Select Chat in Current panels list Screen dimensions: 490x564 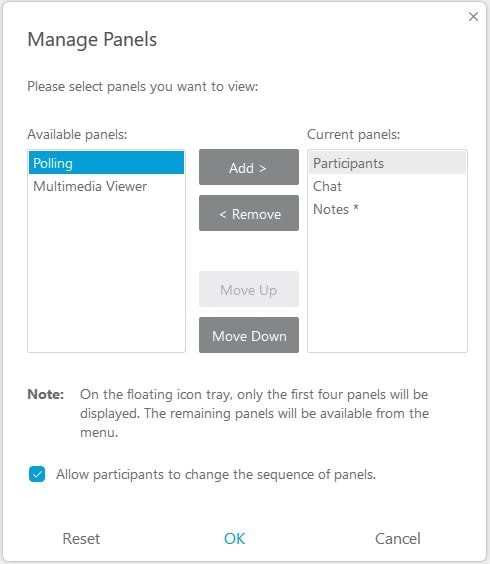point(387,186)
